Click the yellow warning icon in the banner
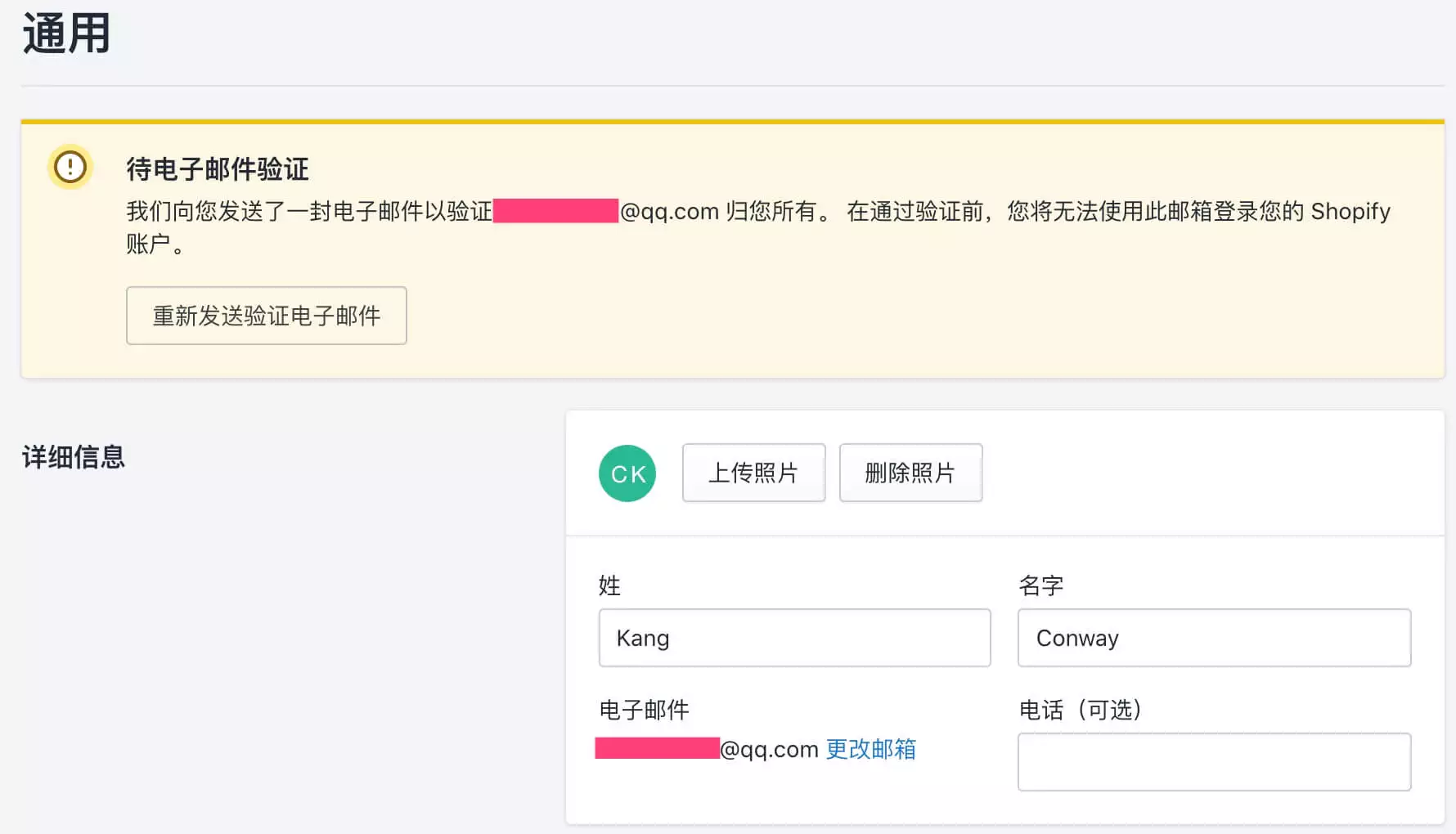 pos(70,168)
